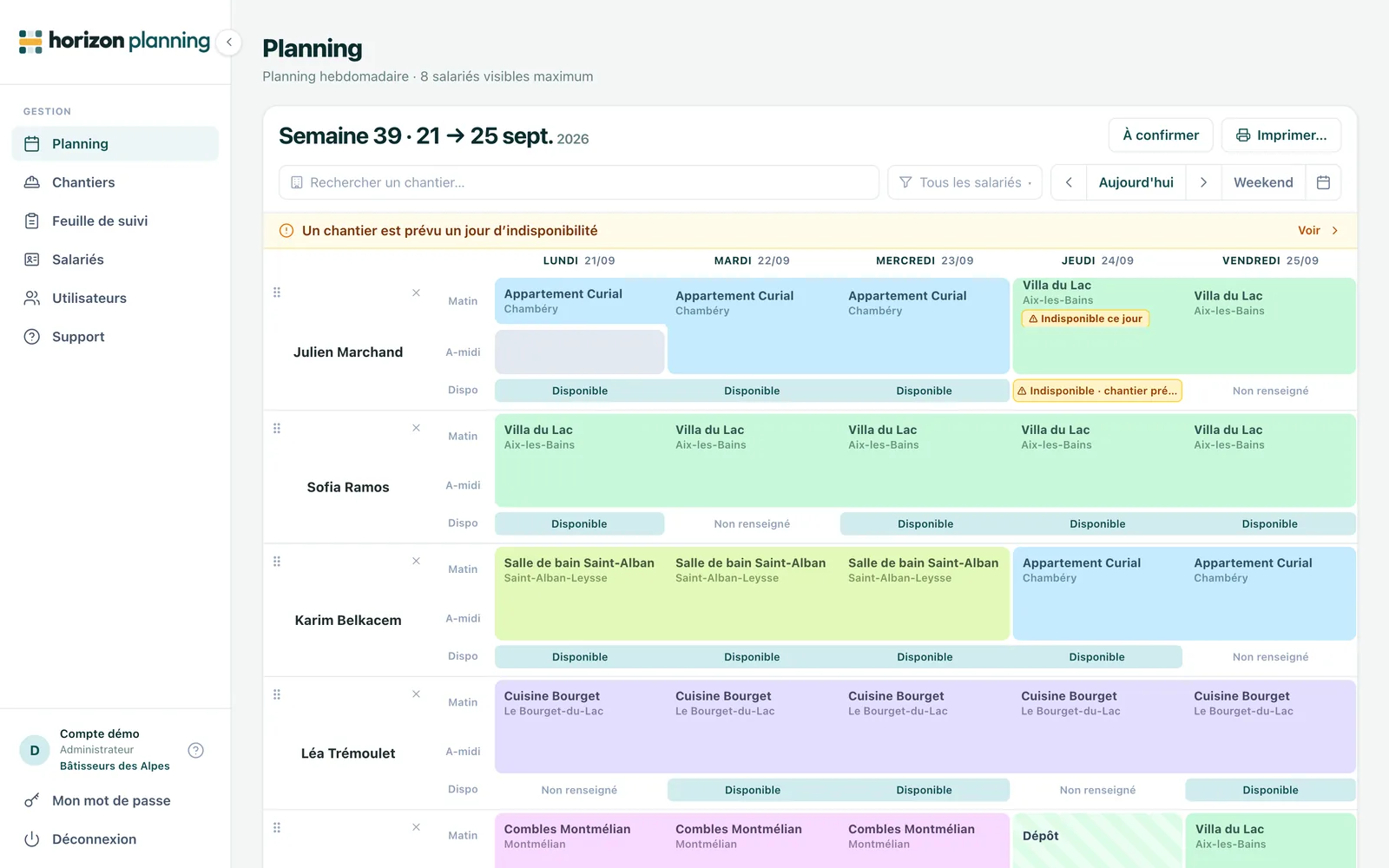The image size is (1389, 868).
Task: Click Sofia Ramos's Tuesday Non renseigné availability
Action: point(752,523)
